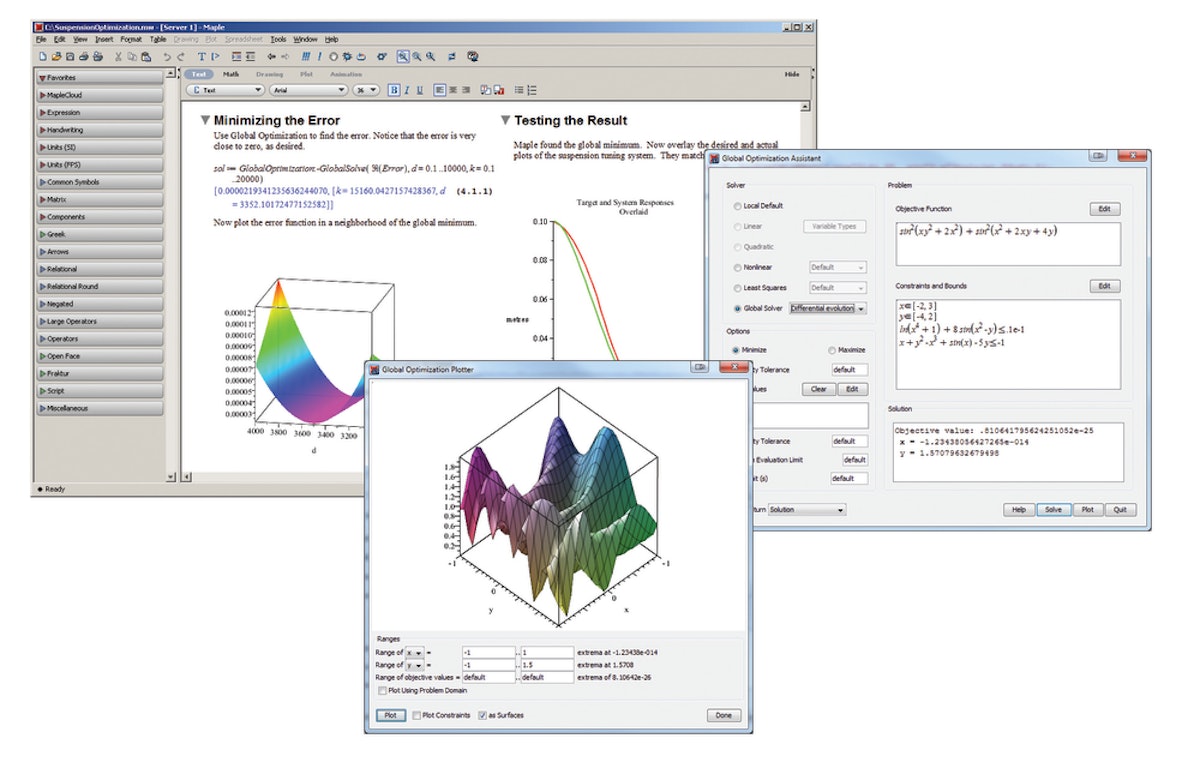Apply italic formatting
Image resolution: width=1200 pixels, height=768 pixels.
[x=406, y=89]
